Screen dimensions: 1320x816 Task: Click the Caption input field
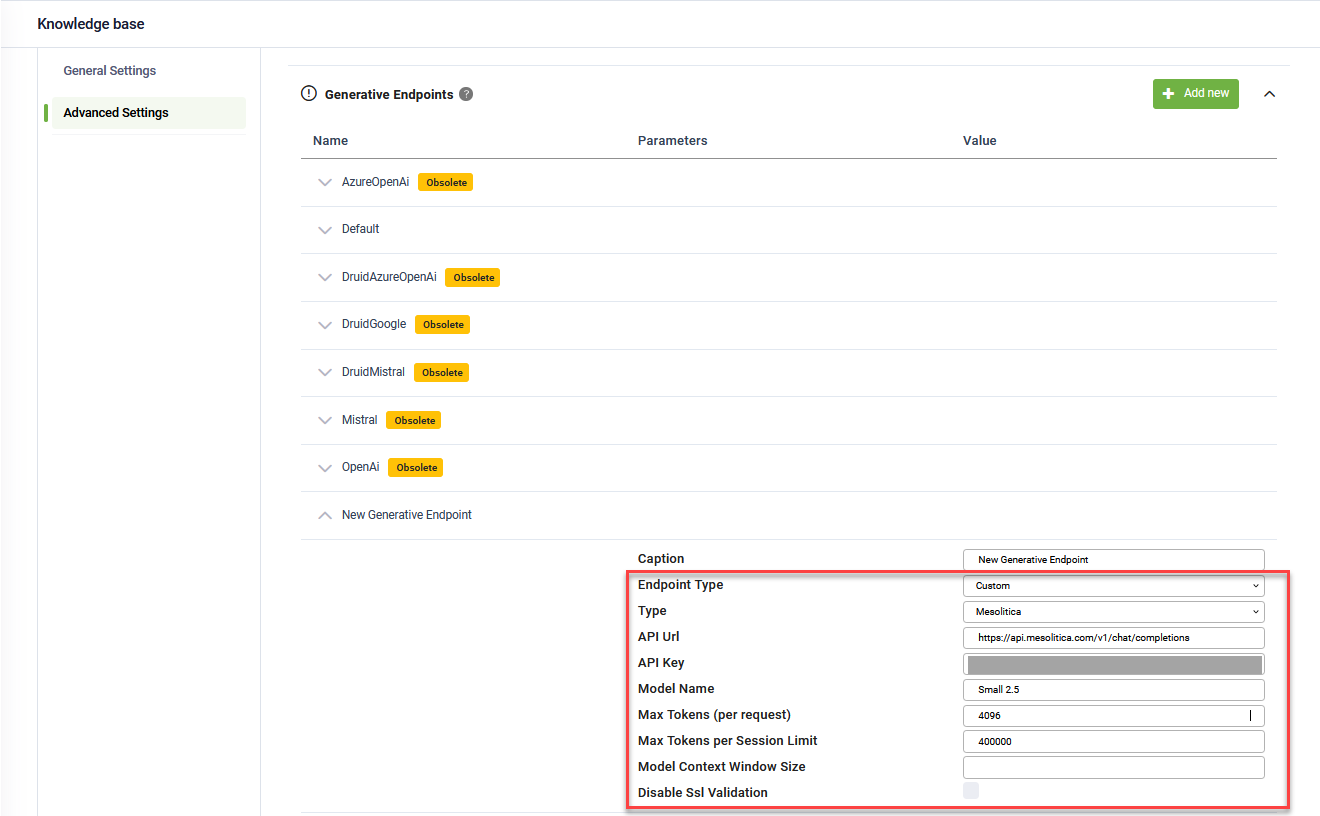point(1114,560)
